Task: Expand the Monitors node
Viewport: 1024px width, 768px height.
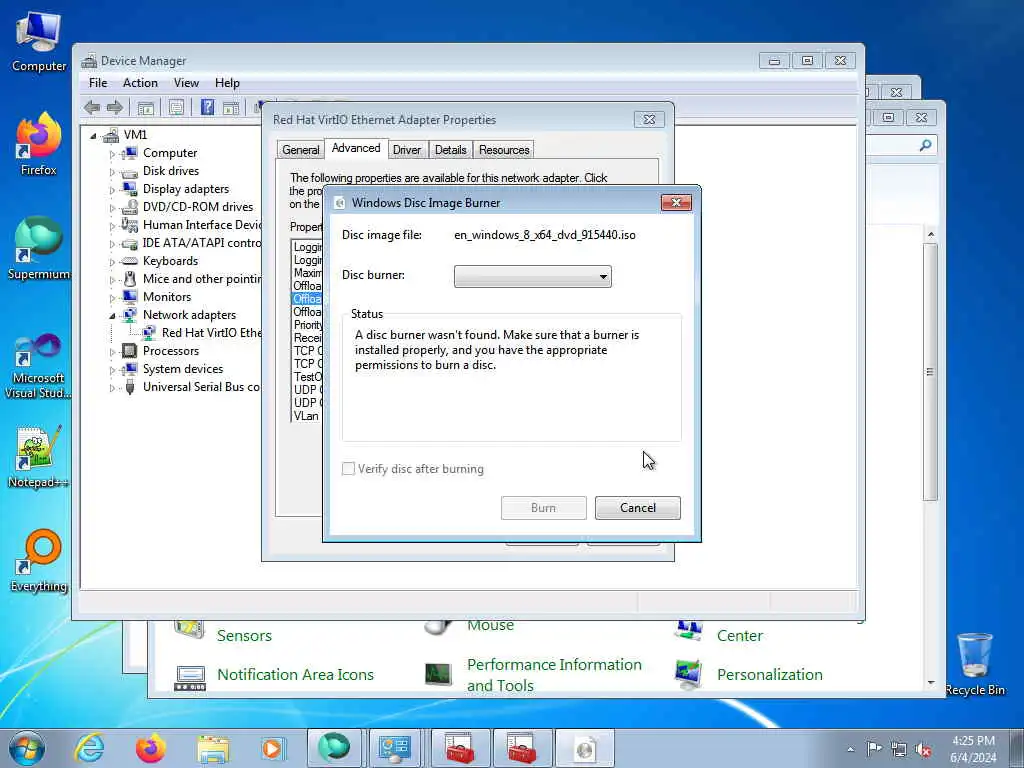Action: [x=112, y=297]
